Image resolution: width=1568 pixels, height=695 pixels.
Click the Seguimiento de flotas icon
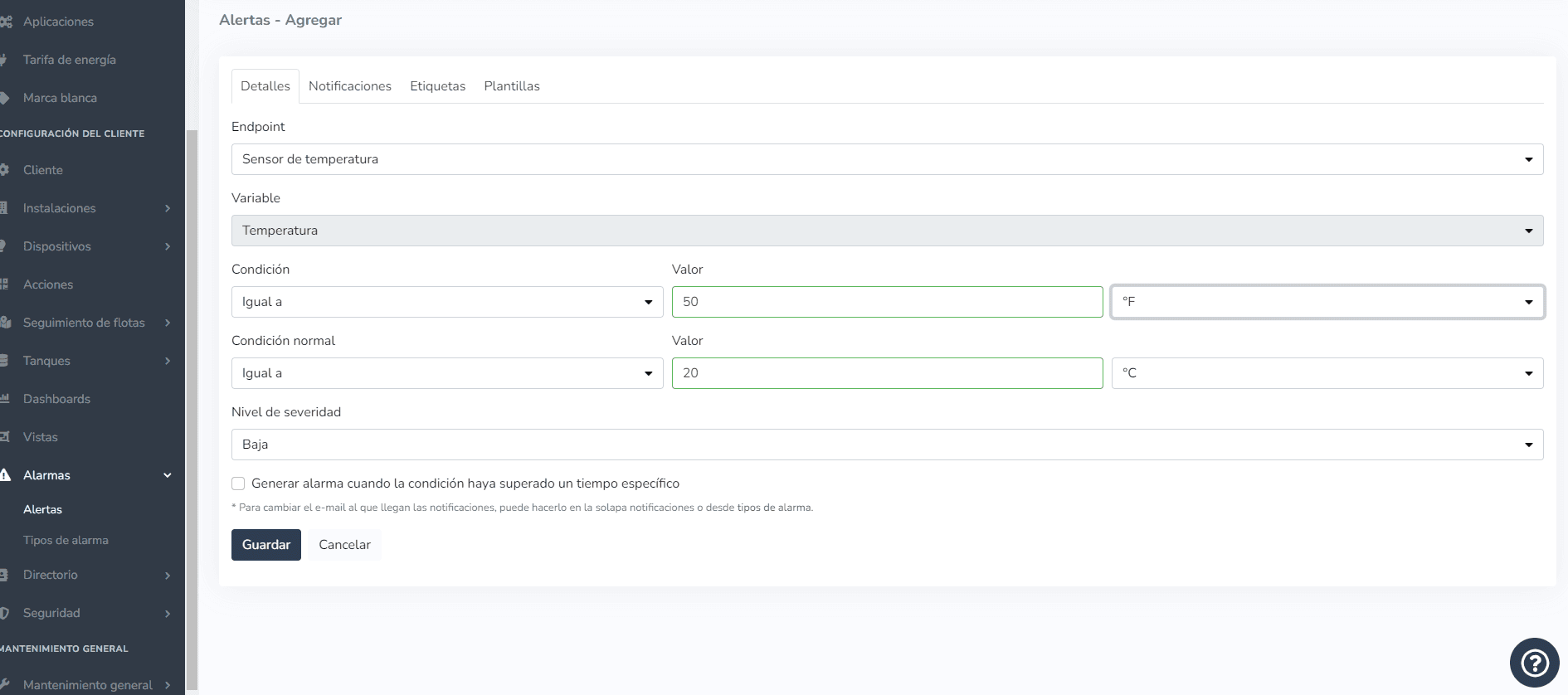[5, 323]
